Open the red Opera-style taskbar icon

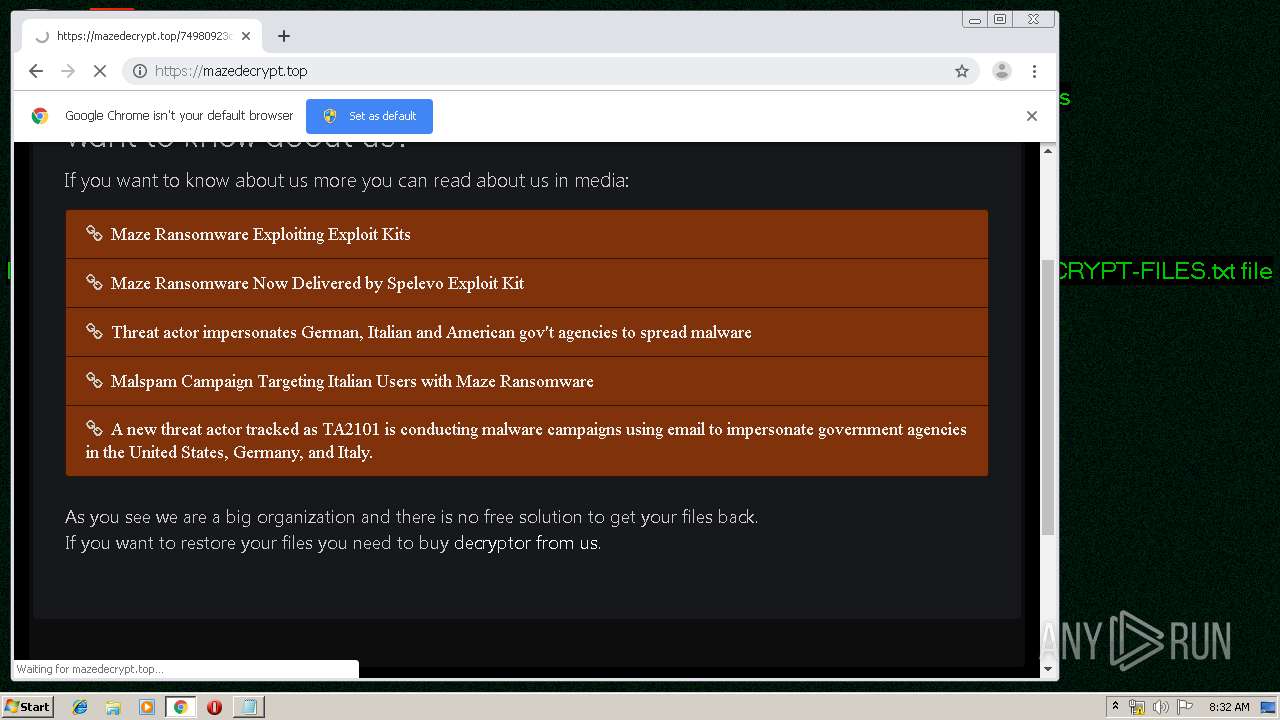coord(214,707)
